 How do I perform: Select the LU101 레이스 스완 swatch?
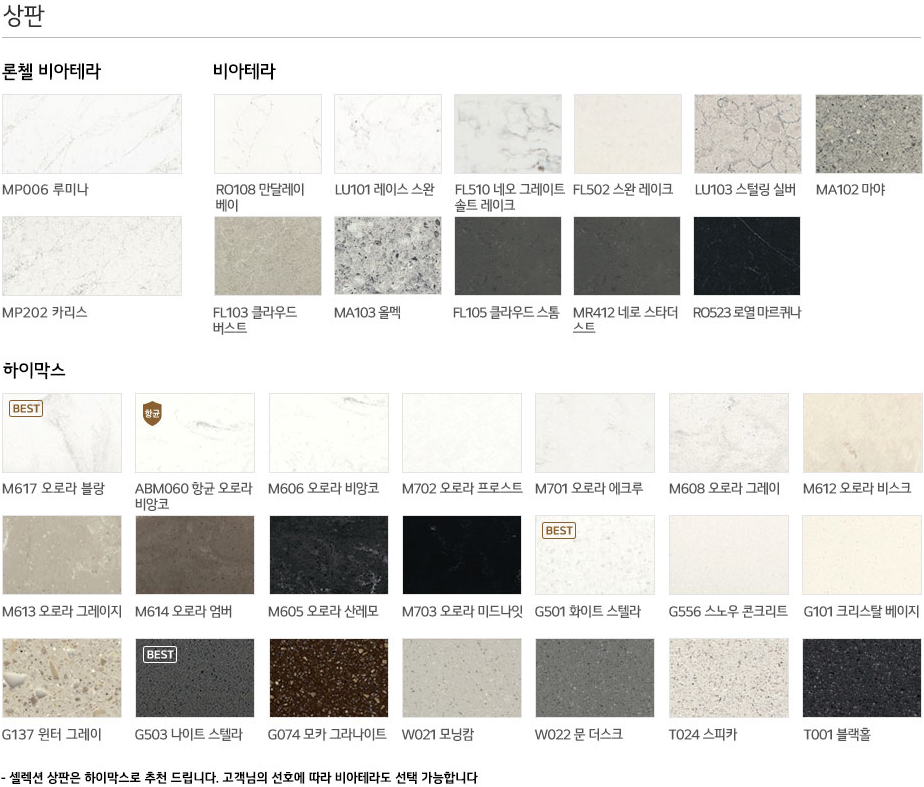click(x=388, y=134)
